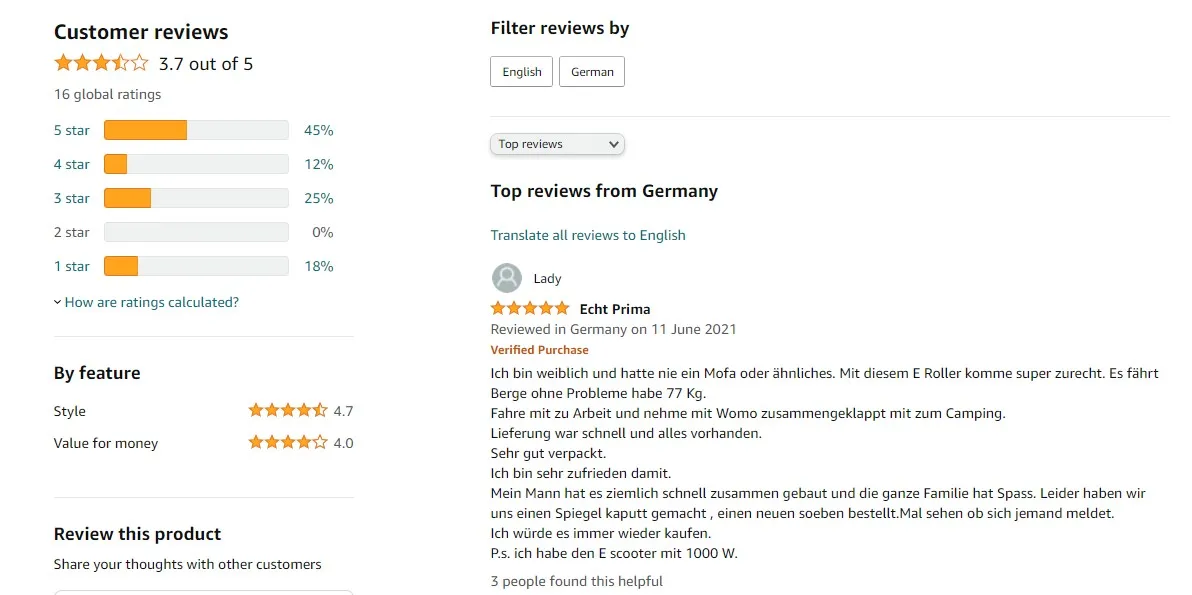Filter reviews by English
Screen dimensions: 1192x595
point(521,72)
